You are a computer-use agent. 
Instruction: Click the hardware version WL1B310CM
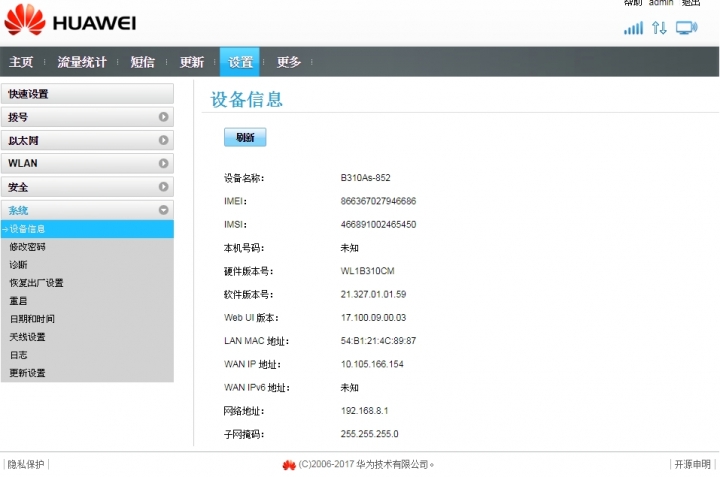(x=367, y=271)
